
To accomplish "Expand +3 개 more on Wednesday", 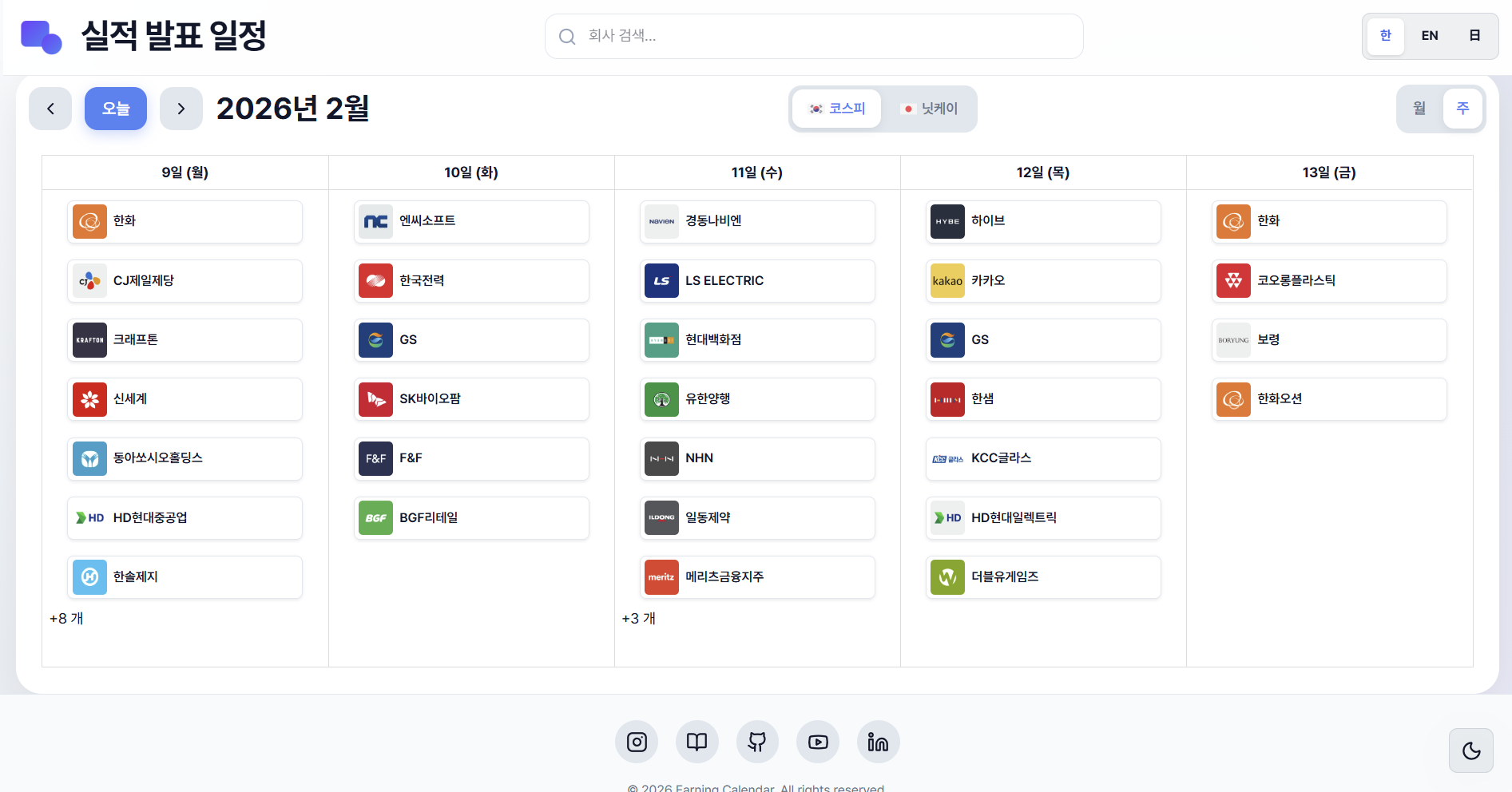I will coord(639,619).
